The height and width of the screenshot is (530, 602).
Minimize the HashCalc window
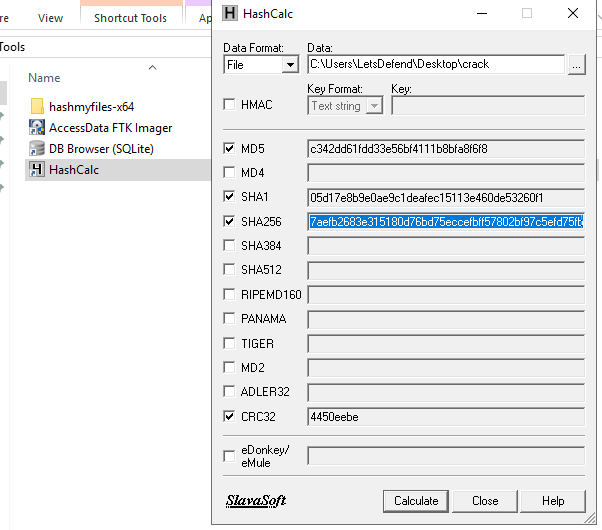coord(482,13)
